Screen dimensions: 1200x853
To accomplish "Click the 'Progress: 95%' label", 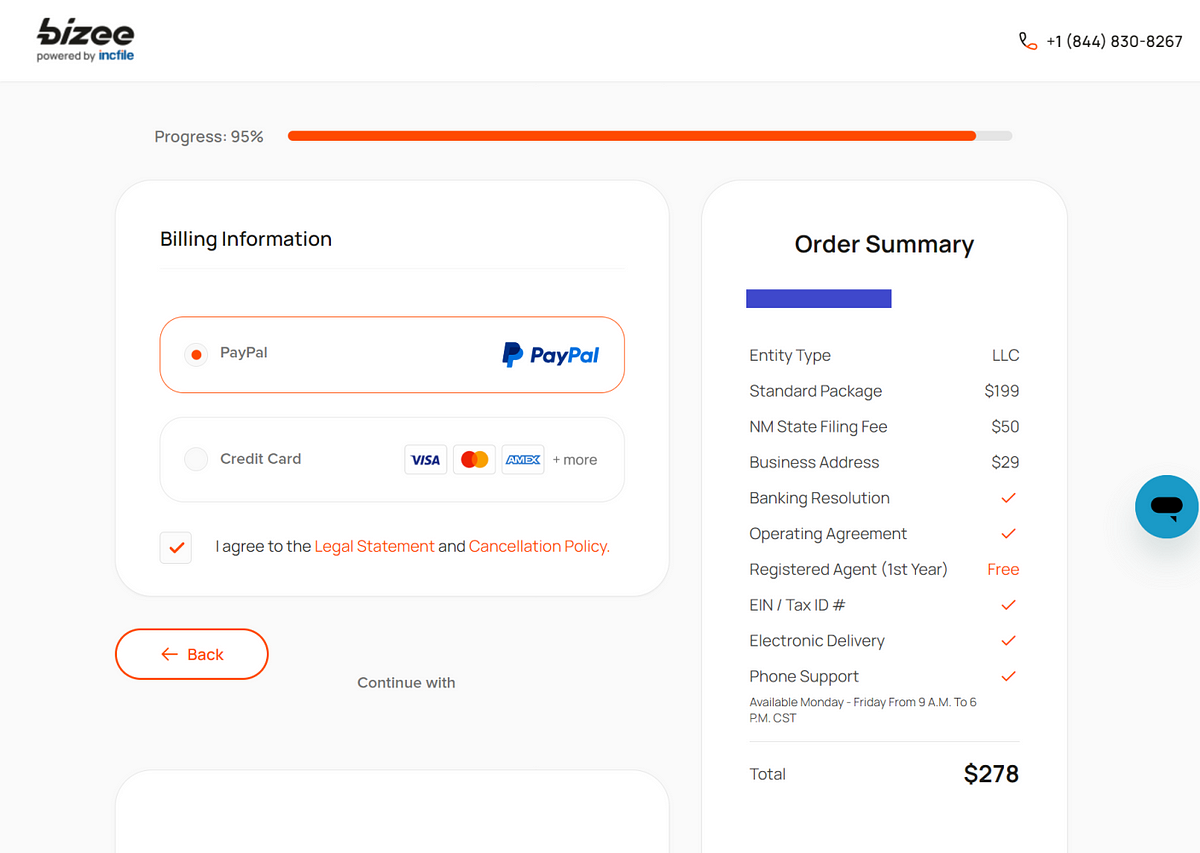I will coord(209,137).
